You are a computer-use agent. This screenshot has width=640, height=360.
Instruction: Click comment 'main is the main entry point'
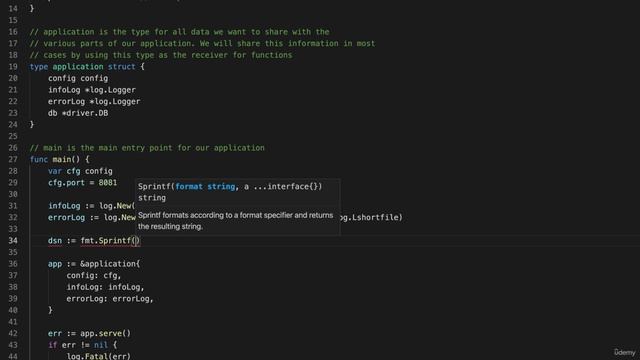(147, 148)
